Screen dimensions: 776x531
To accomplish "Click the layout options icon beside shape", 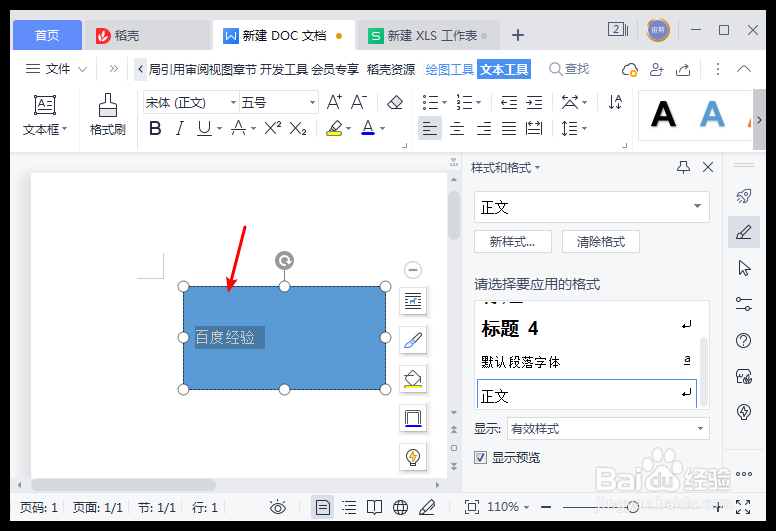I will (413, 300).
